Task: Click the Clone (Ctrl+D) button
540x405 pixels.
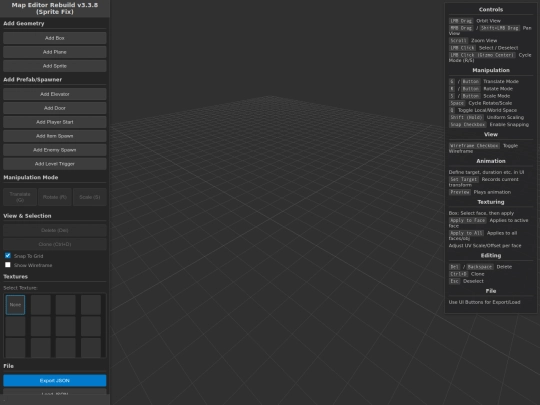Action: coord(55,244)
